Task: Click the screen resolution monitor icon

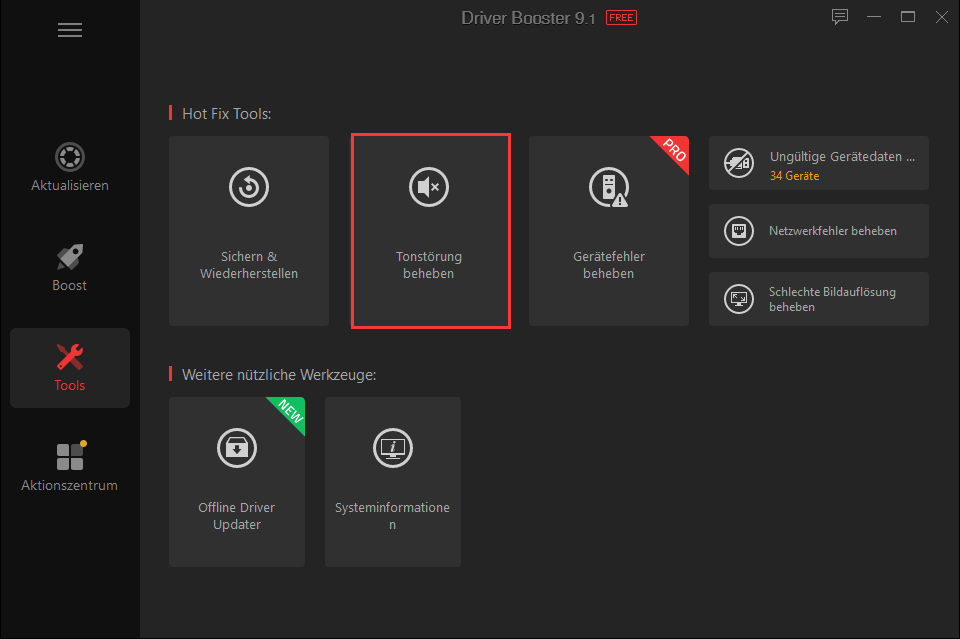Action: [739, 299]
